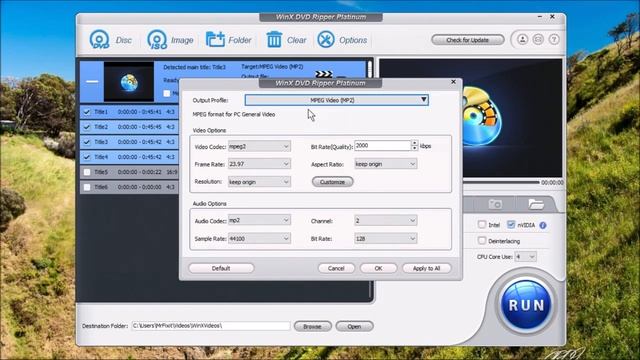This screenshot has width=640, height=360.
Task: Click the Apply to All button
Action: (427, 268)
